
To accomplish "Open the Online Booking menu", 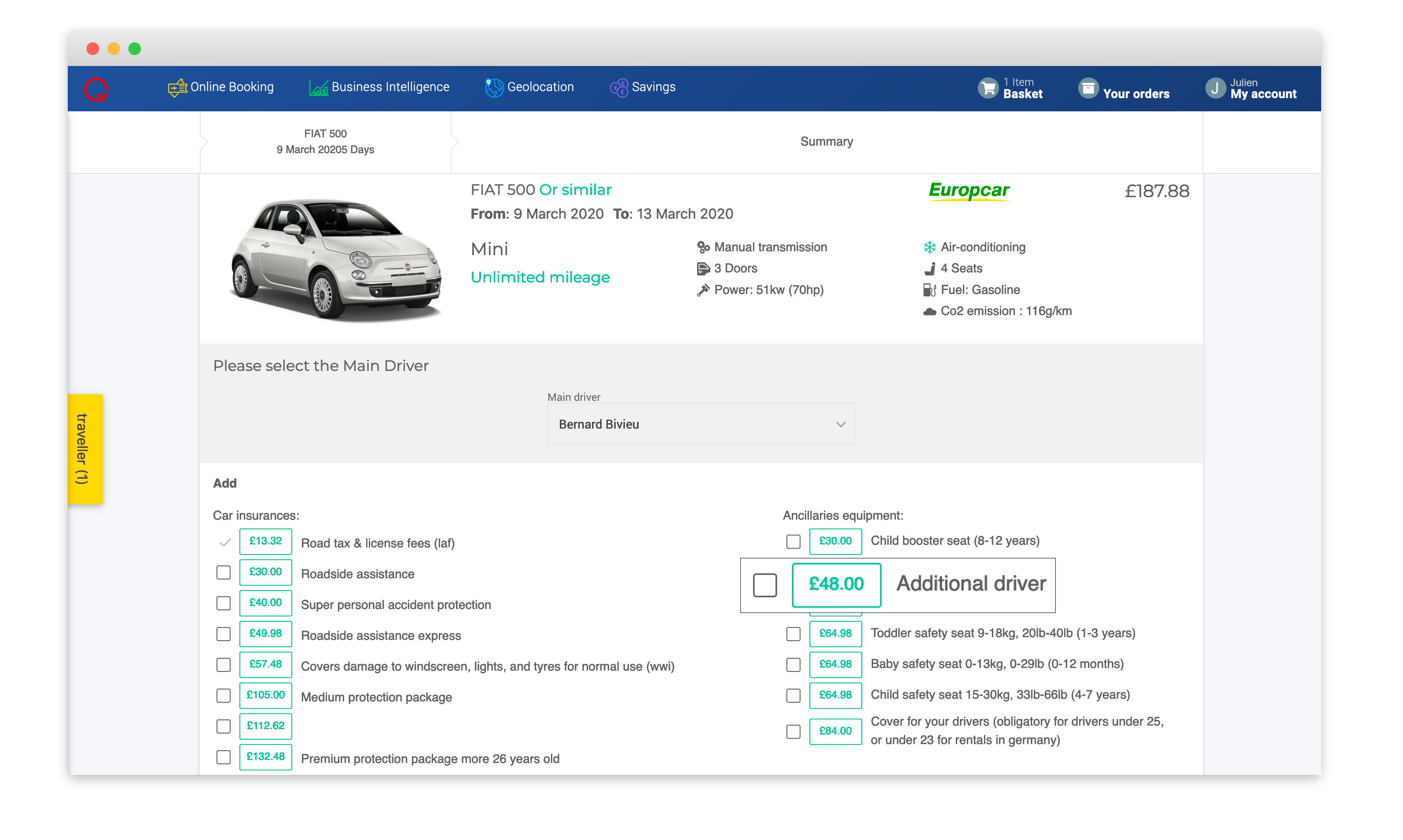I will pyautogui.click(x=221, y=87).
